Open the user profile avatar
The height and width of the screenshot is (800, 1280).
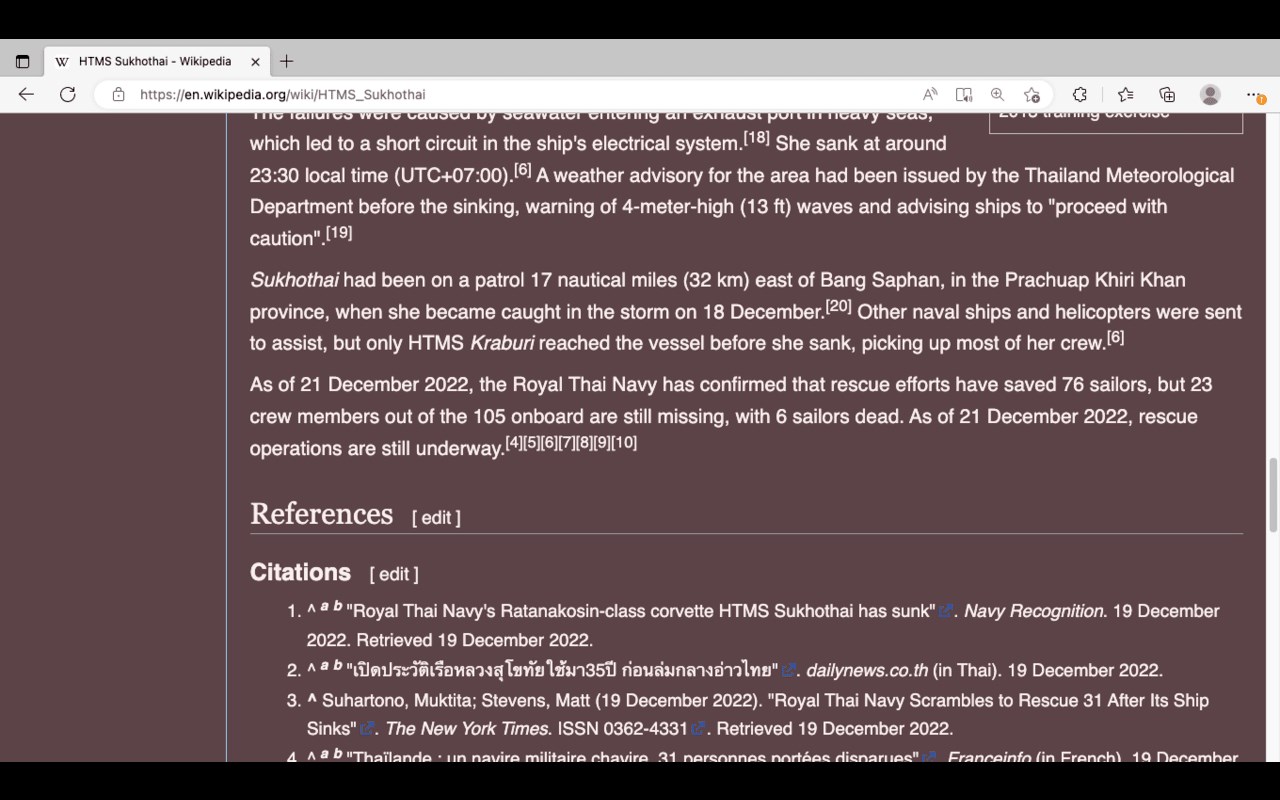[1210, 94]
